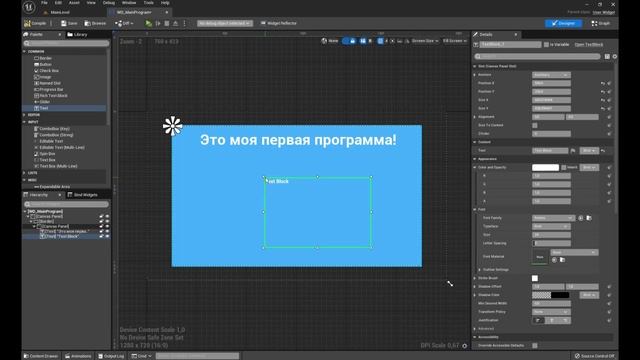Image resolution: width=640 pixels, height=360 pixels.
Task: Select Progress Bar widget in Palette
Action: [x=49, y=89]
